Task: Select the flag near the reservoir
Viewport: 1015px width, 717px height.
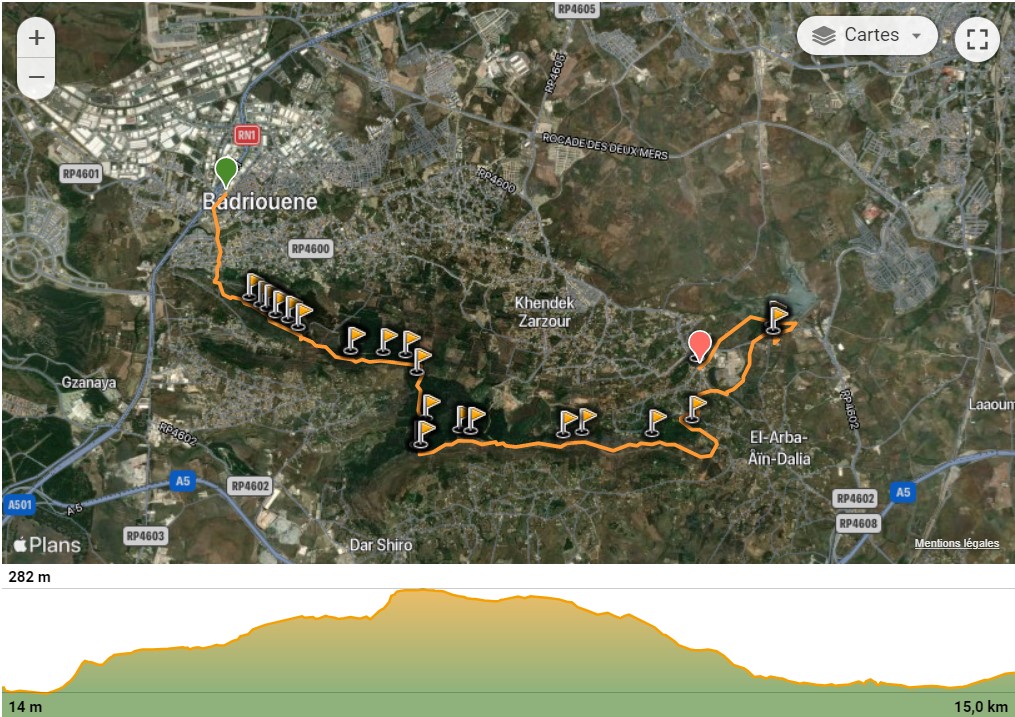Action: pos(776,318)
